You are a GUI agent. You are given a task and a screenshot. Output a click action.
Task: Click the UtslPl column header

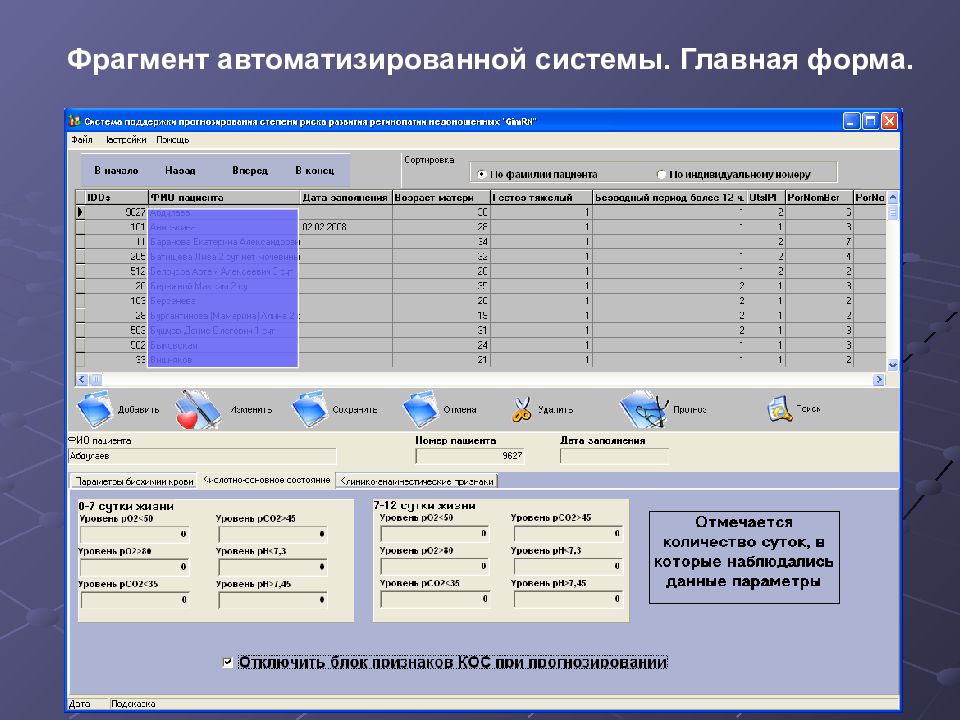tap(765, 198)
